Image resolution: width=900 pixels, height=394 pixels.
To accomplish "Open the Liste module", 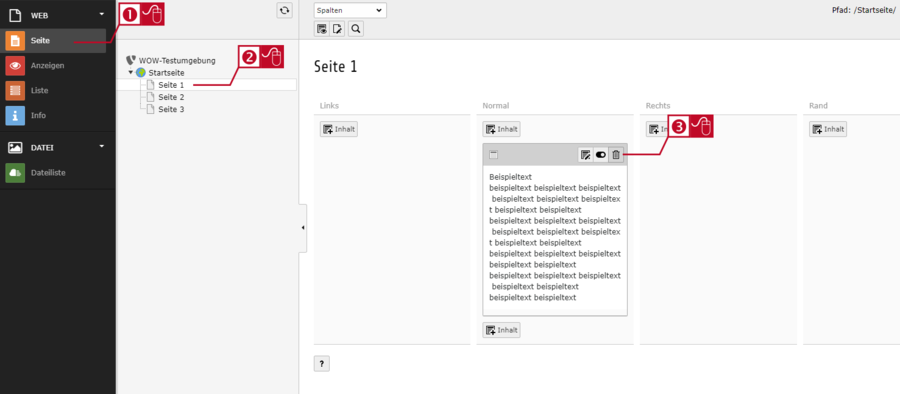I will (x=53, y=90).
